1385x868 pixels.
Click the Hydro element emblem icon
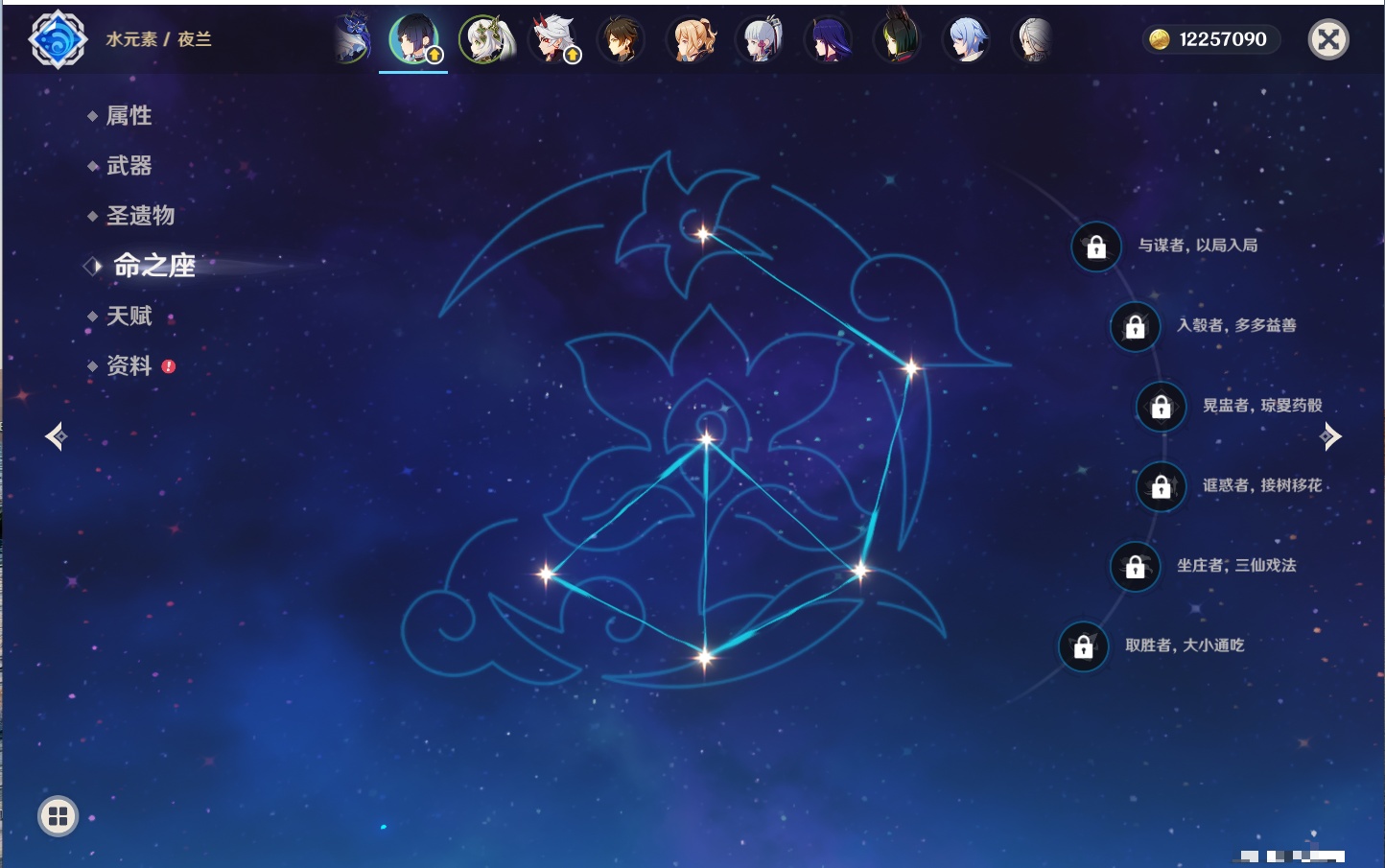click(58, 39)
